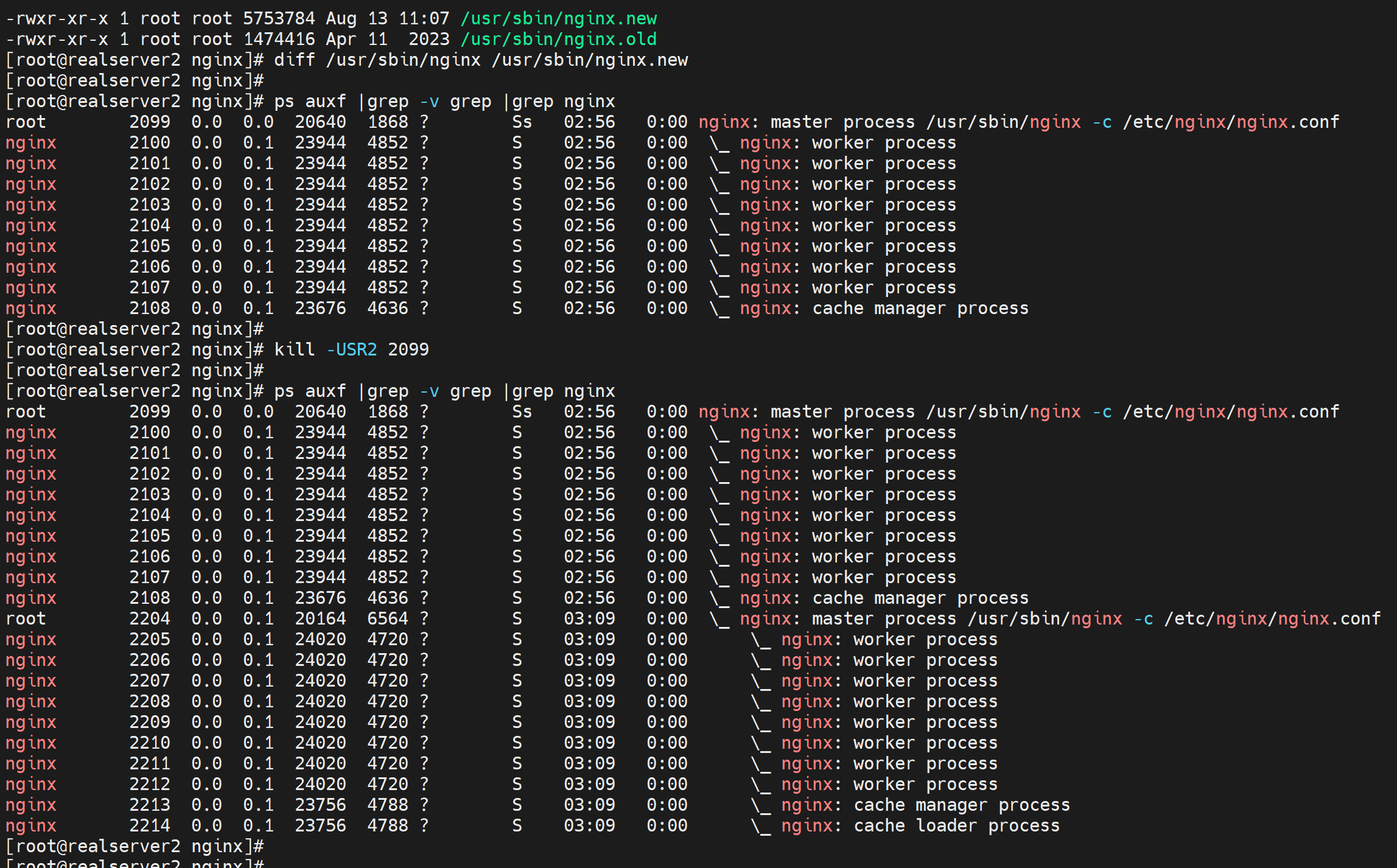Click the /usr/sbin/nginx.old file path
The image size is (1397, 868).
(558, 39)
